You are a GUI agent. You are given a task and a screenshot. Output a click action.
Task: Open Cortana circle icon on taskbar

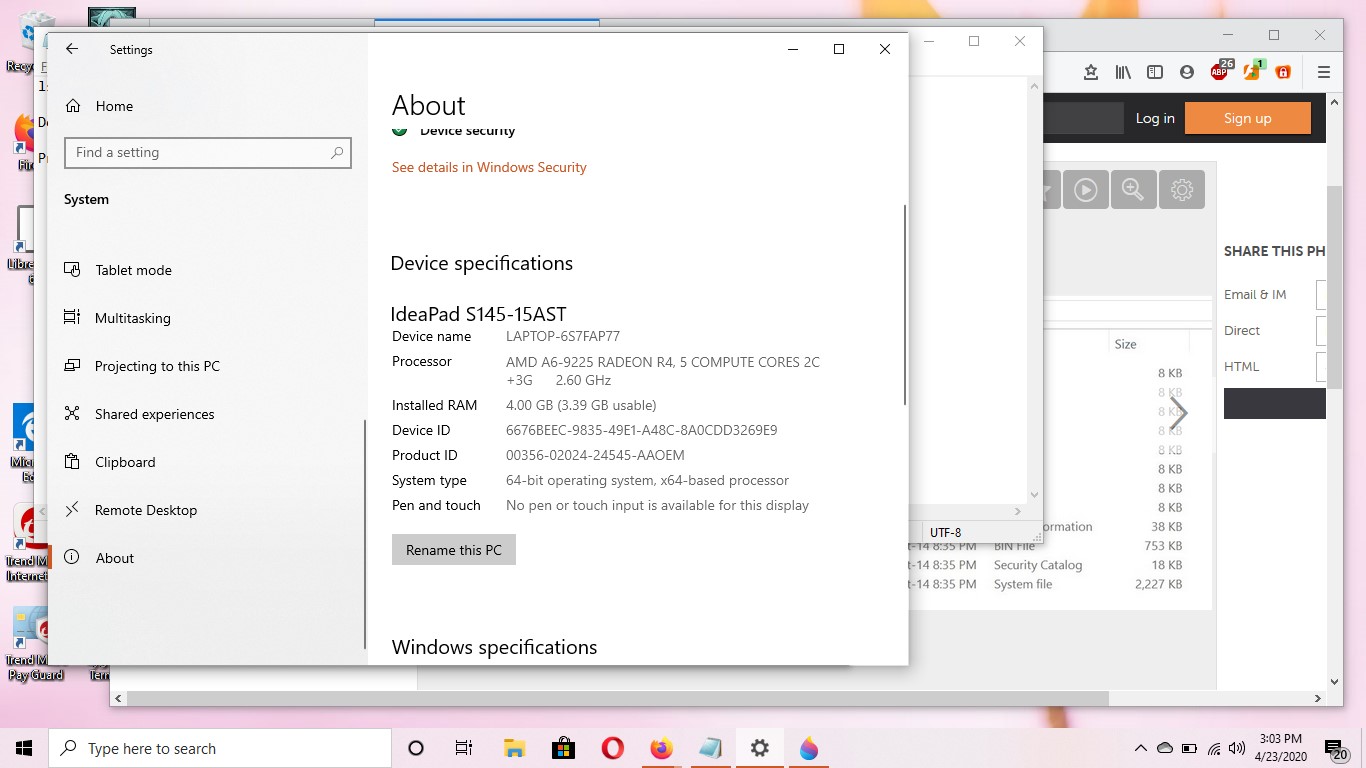pyautogui.click(x=416, y=748)
